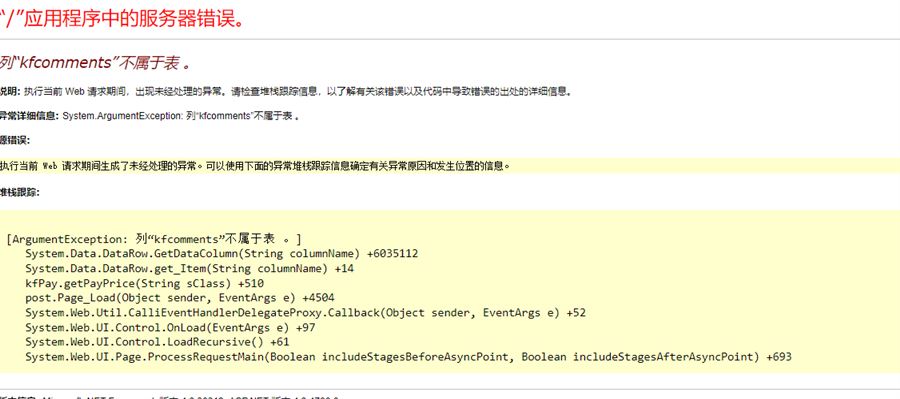Click System.ArgumentException text in exception details
This screenshot has height=399, width=900.
click(x=122, y=116)
